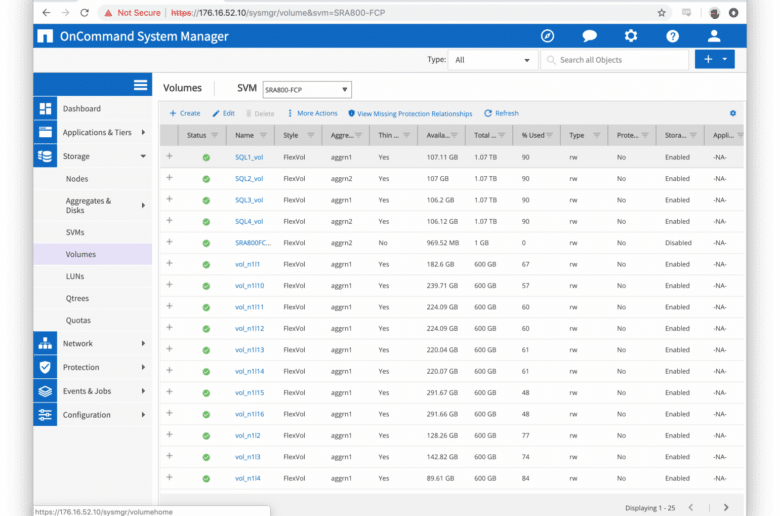Click the Create button

185,113
